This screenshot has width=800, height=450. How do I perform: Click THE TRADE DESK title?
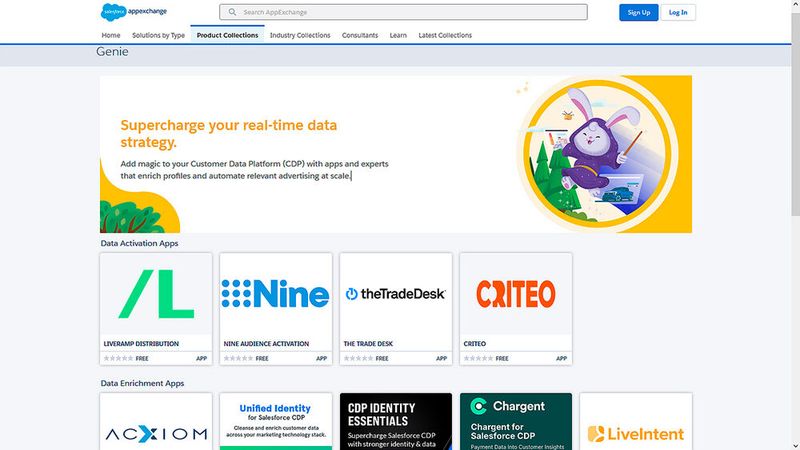[368, 344]
